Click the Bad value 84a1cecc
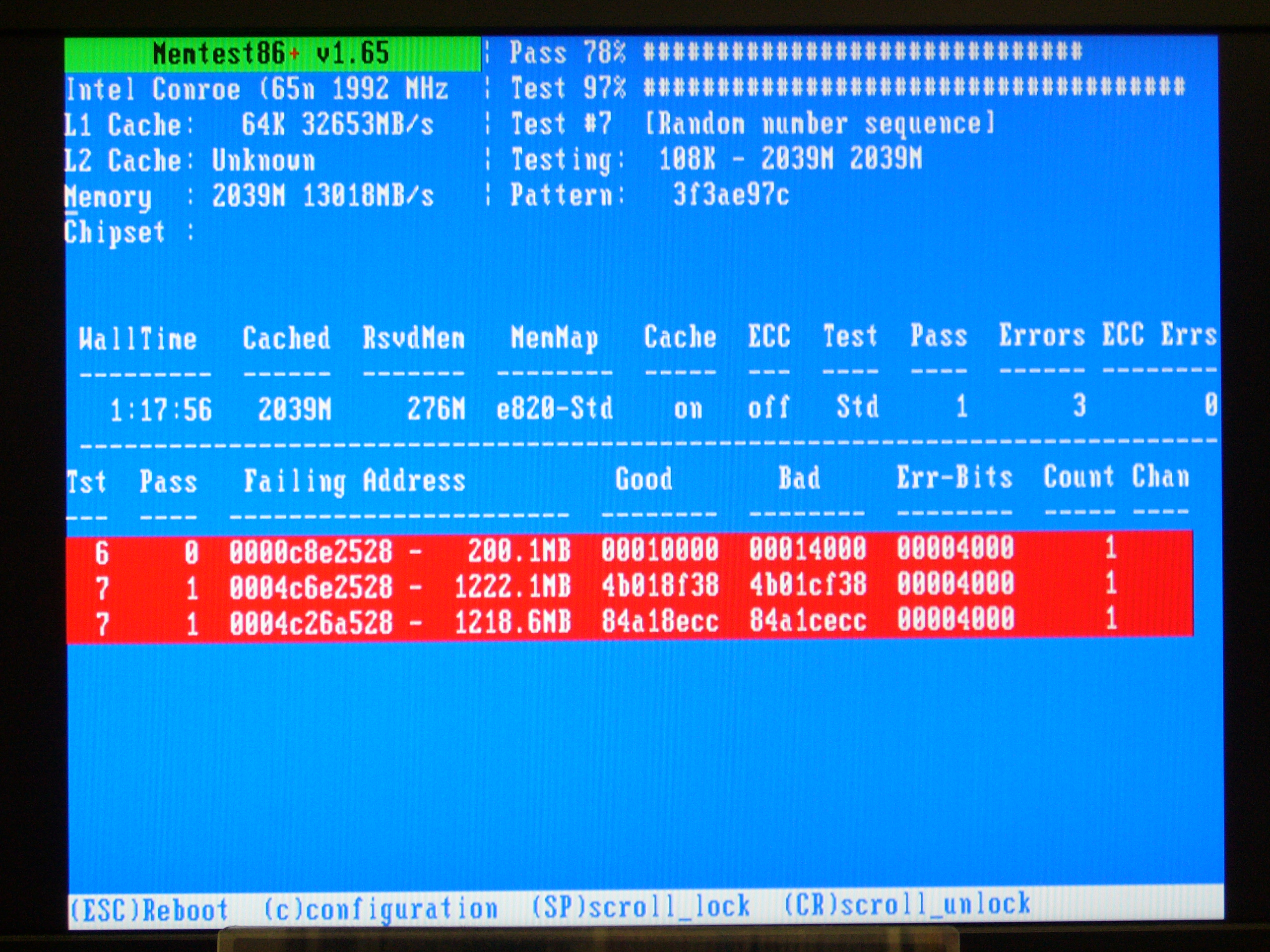 coord(807,620)
